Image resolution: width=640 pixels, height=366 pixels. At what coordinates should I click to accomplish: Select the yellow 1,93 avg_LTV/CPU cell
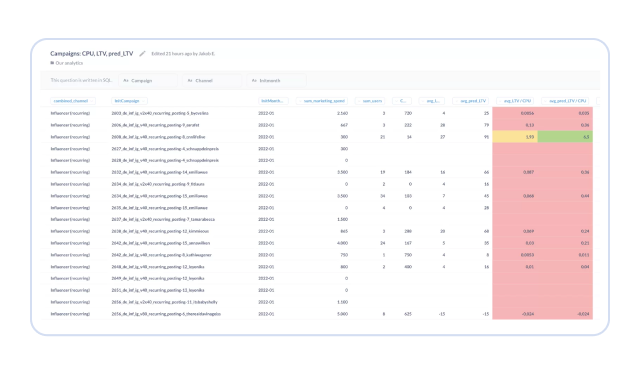pos(515,137)
